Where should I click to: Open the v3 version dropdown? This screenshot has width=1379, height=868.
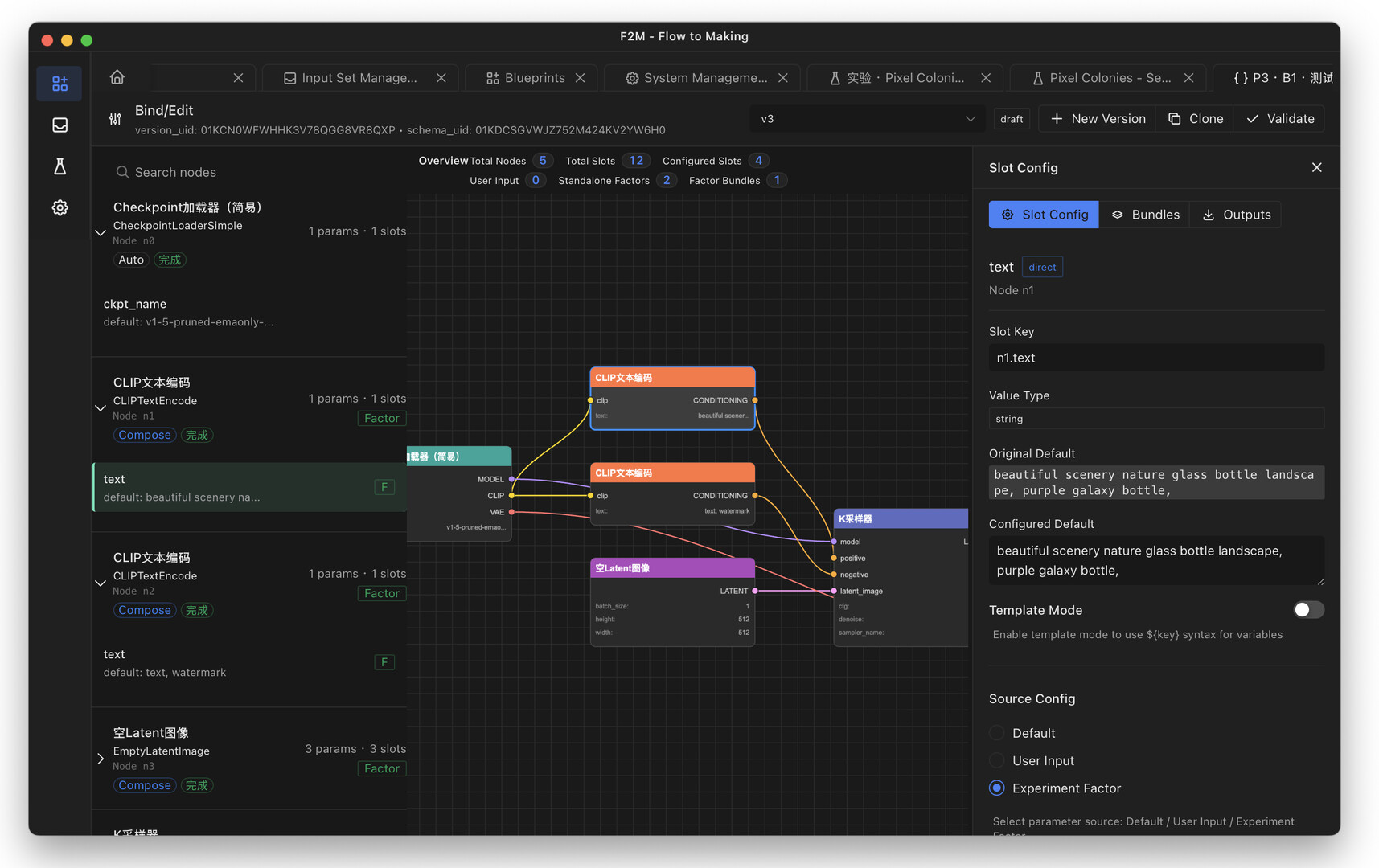point(867,118)
